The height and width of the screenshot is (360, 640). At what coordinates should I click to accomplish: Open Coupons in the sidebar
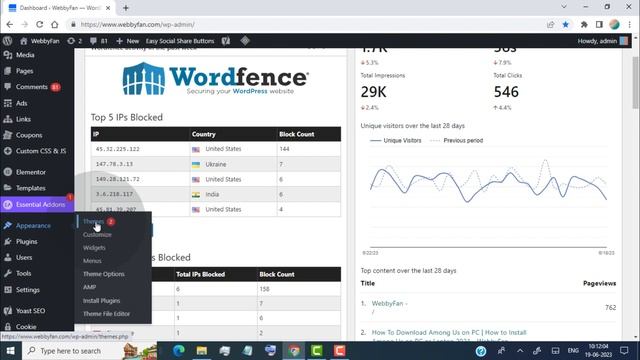pos(29,135)
